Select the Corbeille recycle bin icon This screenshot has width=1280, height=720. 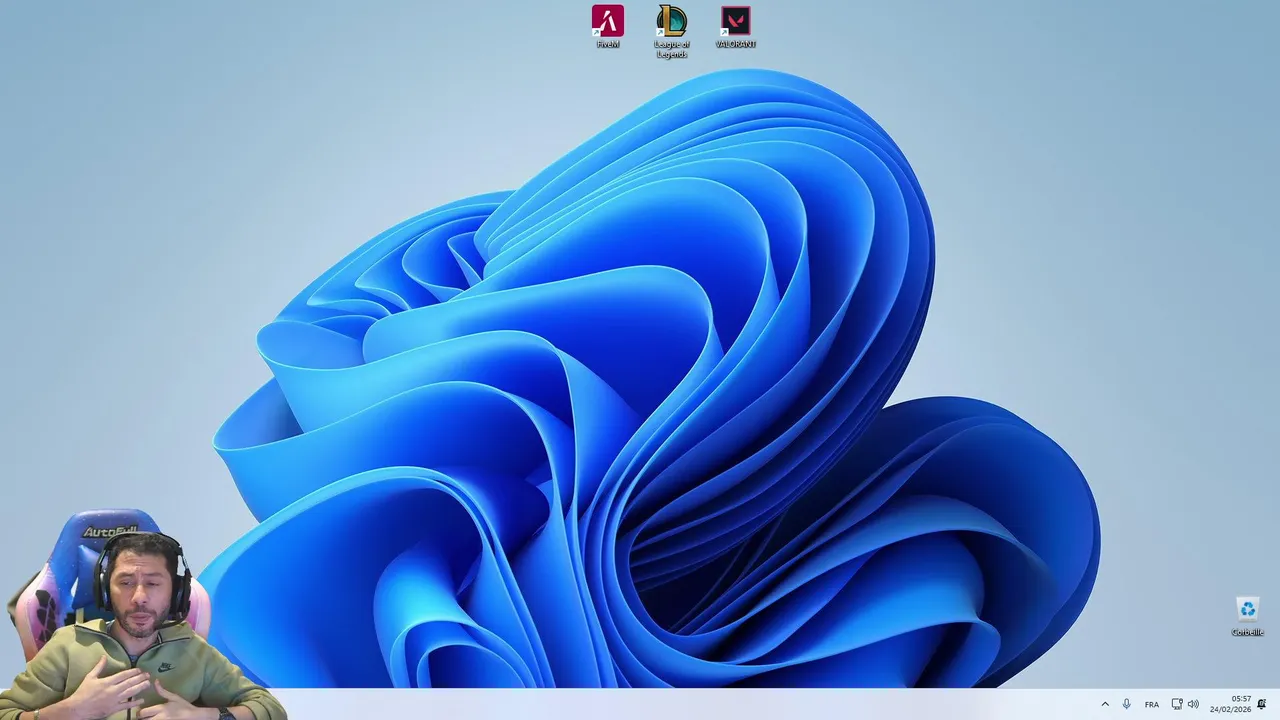[x=1247, y=616]
